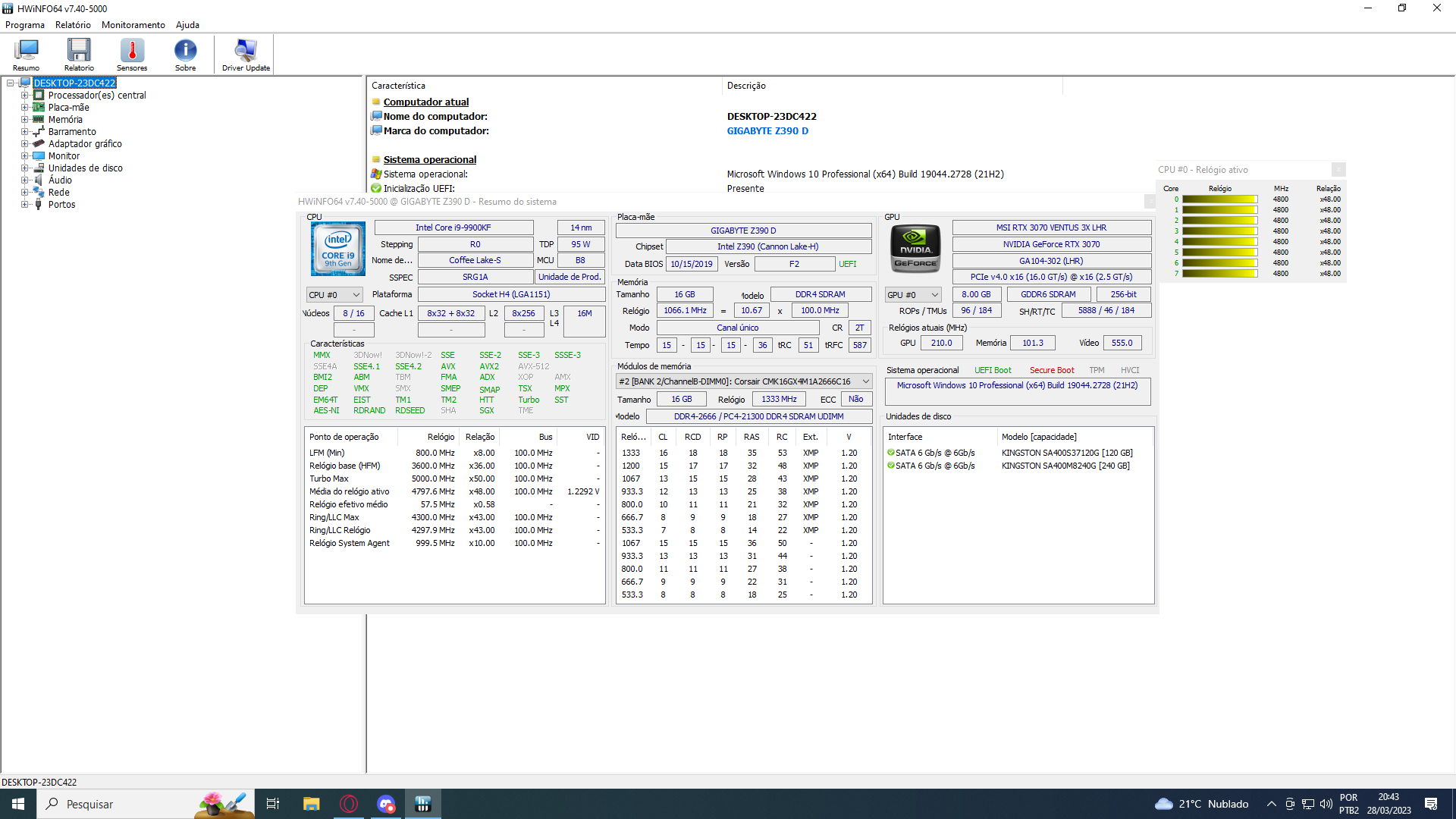This screenshot has width=1456, height=819.
Task: Expand Processador(es) central tree node
Action: coord(24,96)
